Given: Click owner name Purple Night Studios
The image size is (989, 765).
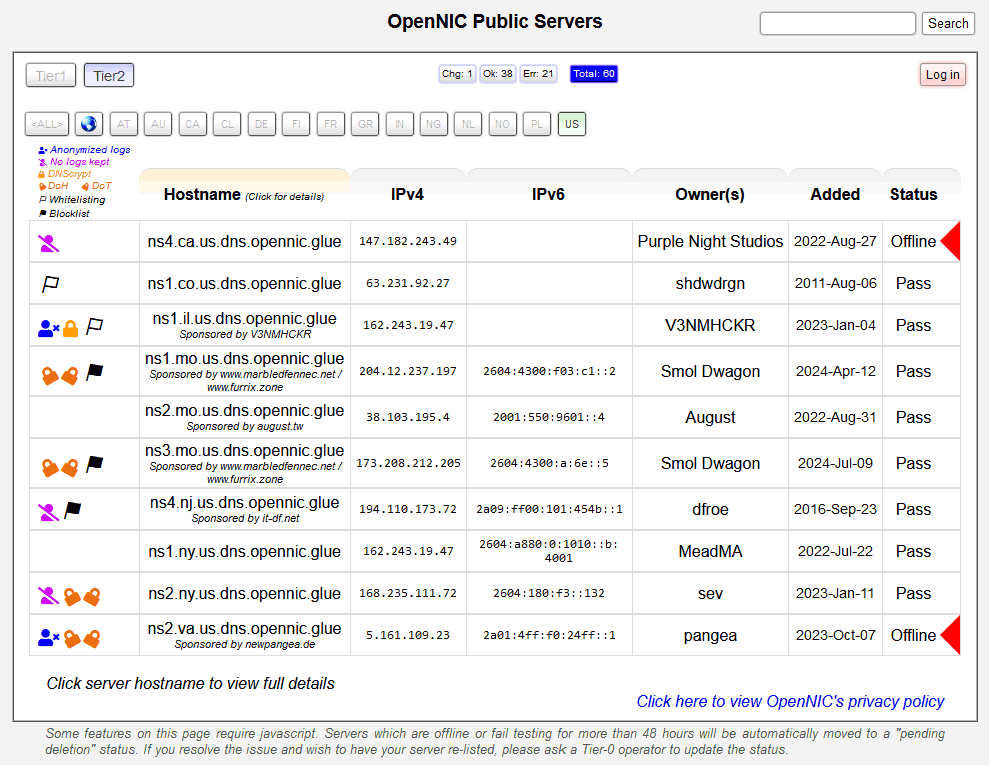Looking at the screenshot, I should tap(710, 242).
